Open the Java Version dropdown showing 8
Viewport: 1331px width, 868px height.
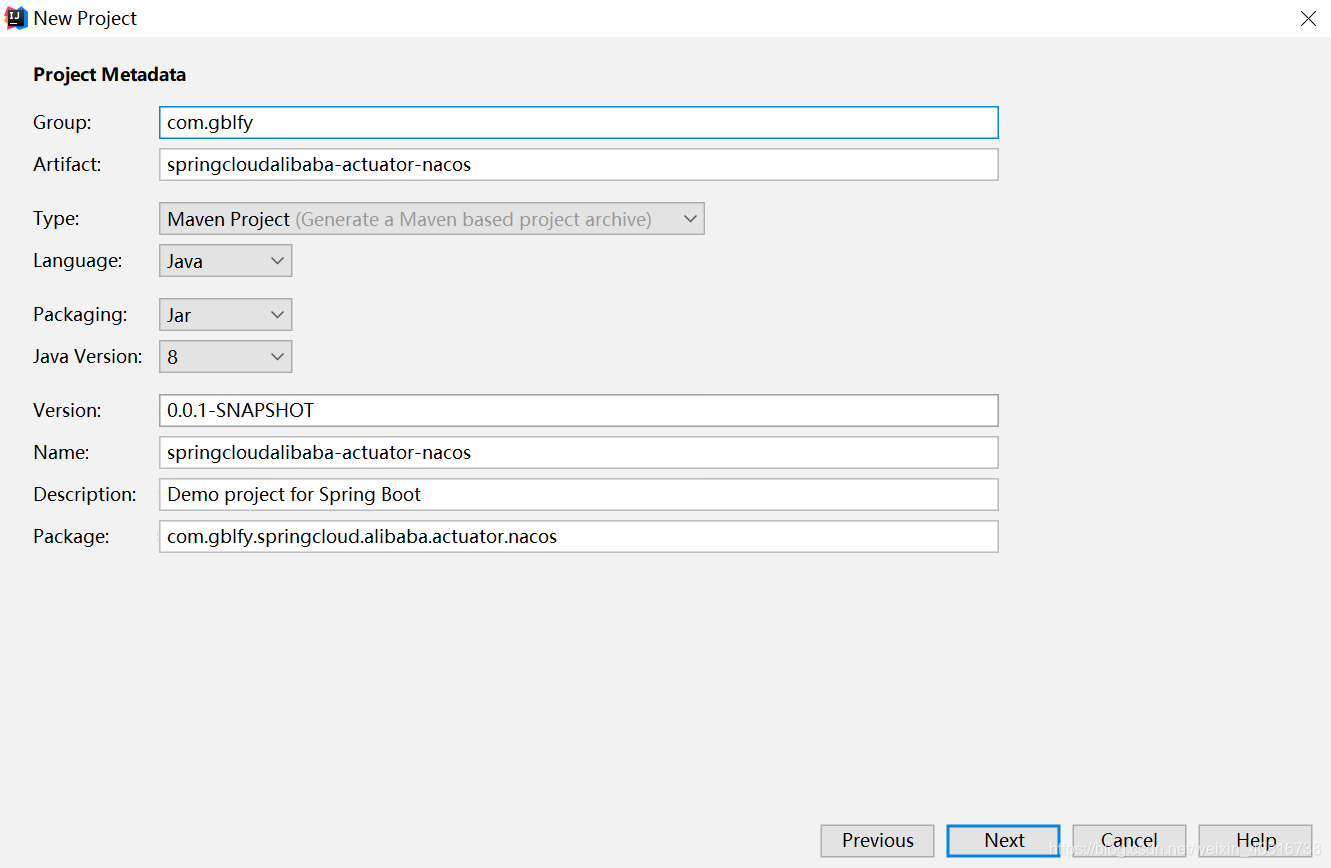tap(226, 357)
